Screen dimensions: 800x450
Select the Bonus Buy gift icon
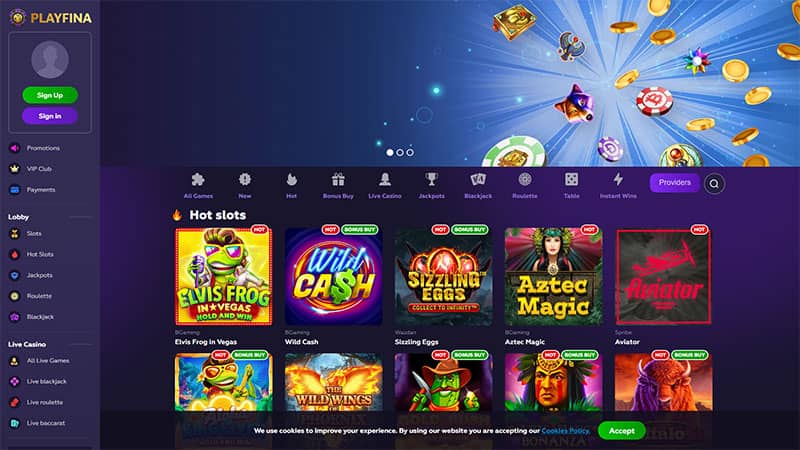coord(338,185)
